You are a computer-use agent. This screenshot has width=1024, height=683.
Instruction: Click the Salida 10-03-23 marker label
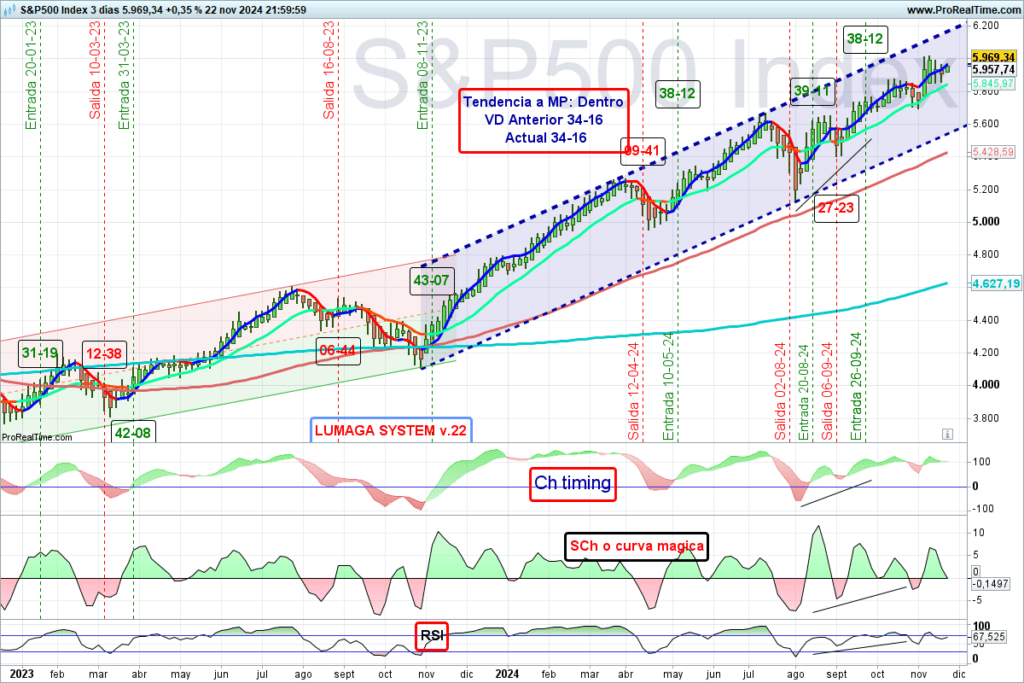pyautogui.click(x=95, y=71)
